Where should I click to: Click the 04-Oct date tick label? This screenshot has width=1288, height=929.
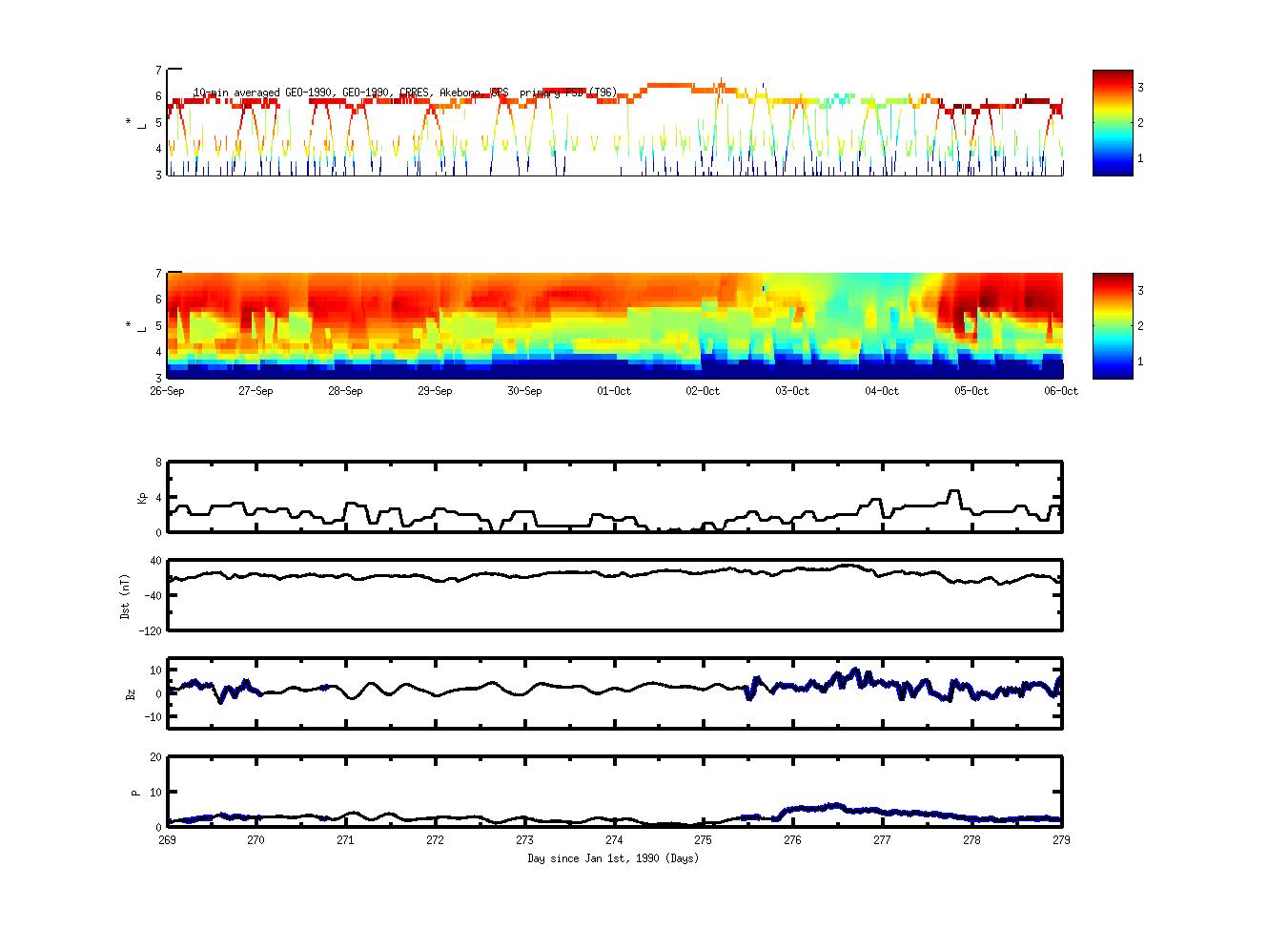pos(882,391)
